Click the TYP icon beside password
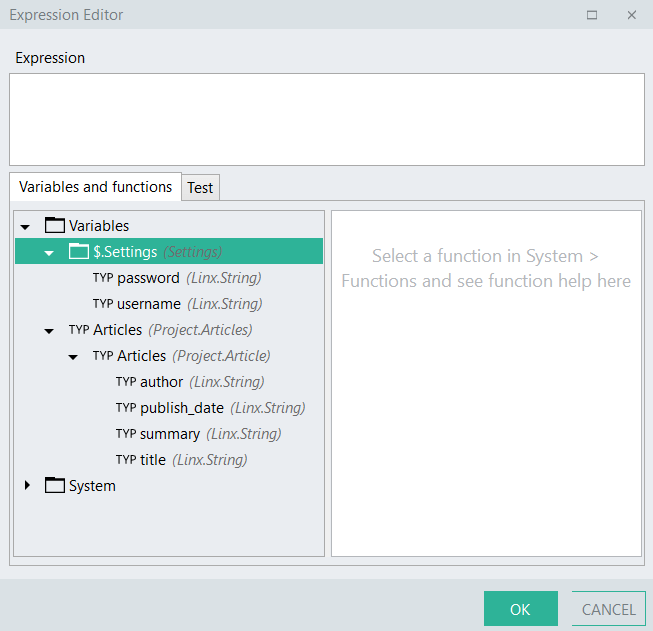 point(103,277)
